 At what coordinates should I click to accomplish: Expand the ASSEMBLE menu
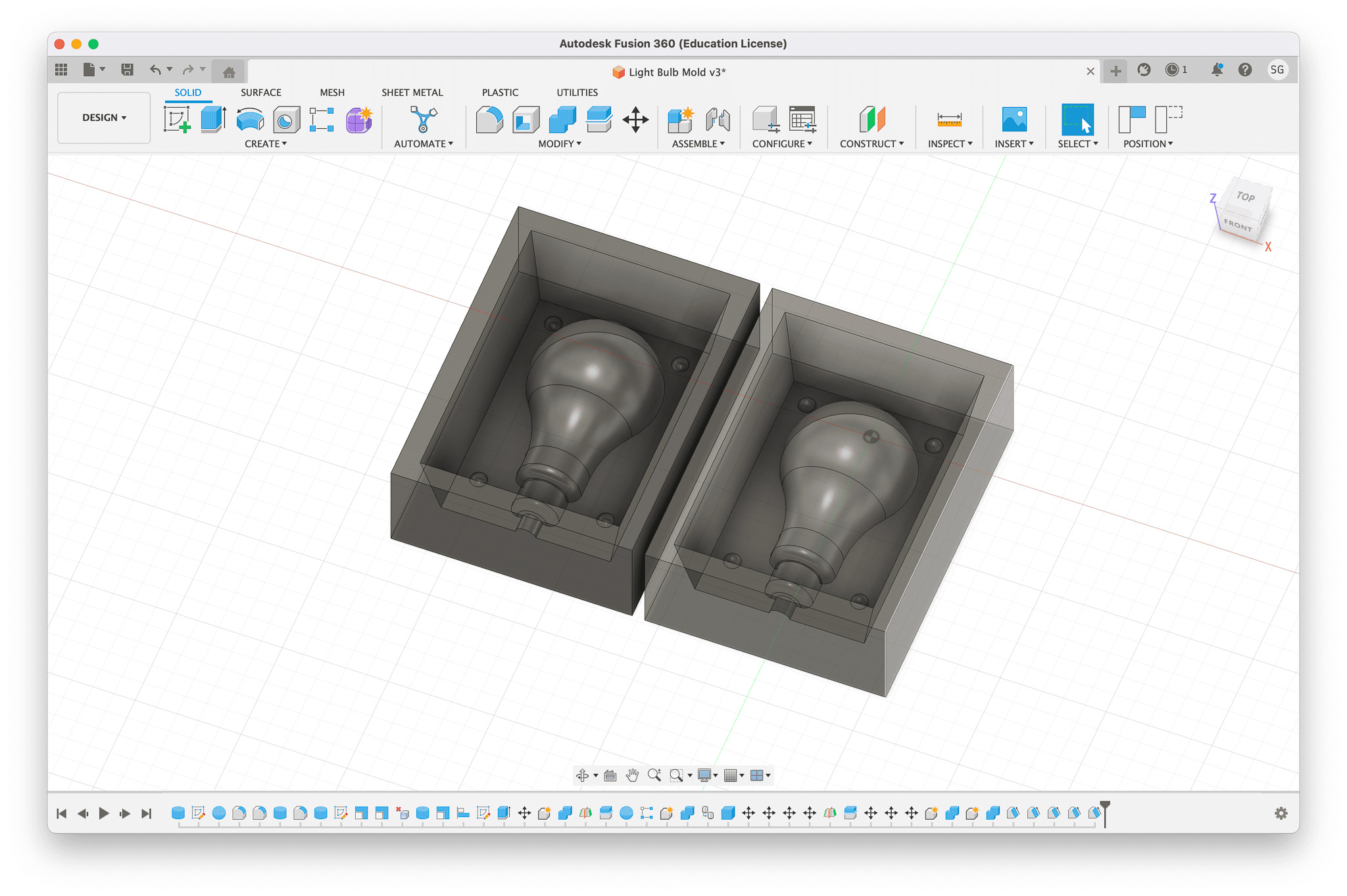[x=698, y=144]
